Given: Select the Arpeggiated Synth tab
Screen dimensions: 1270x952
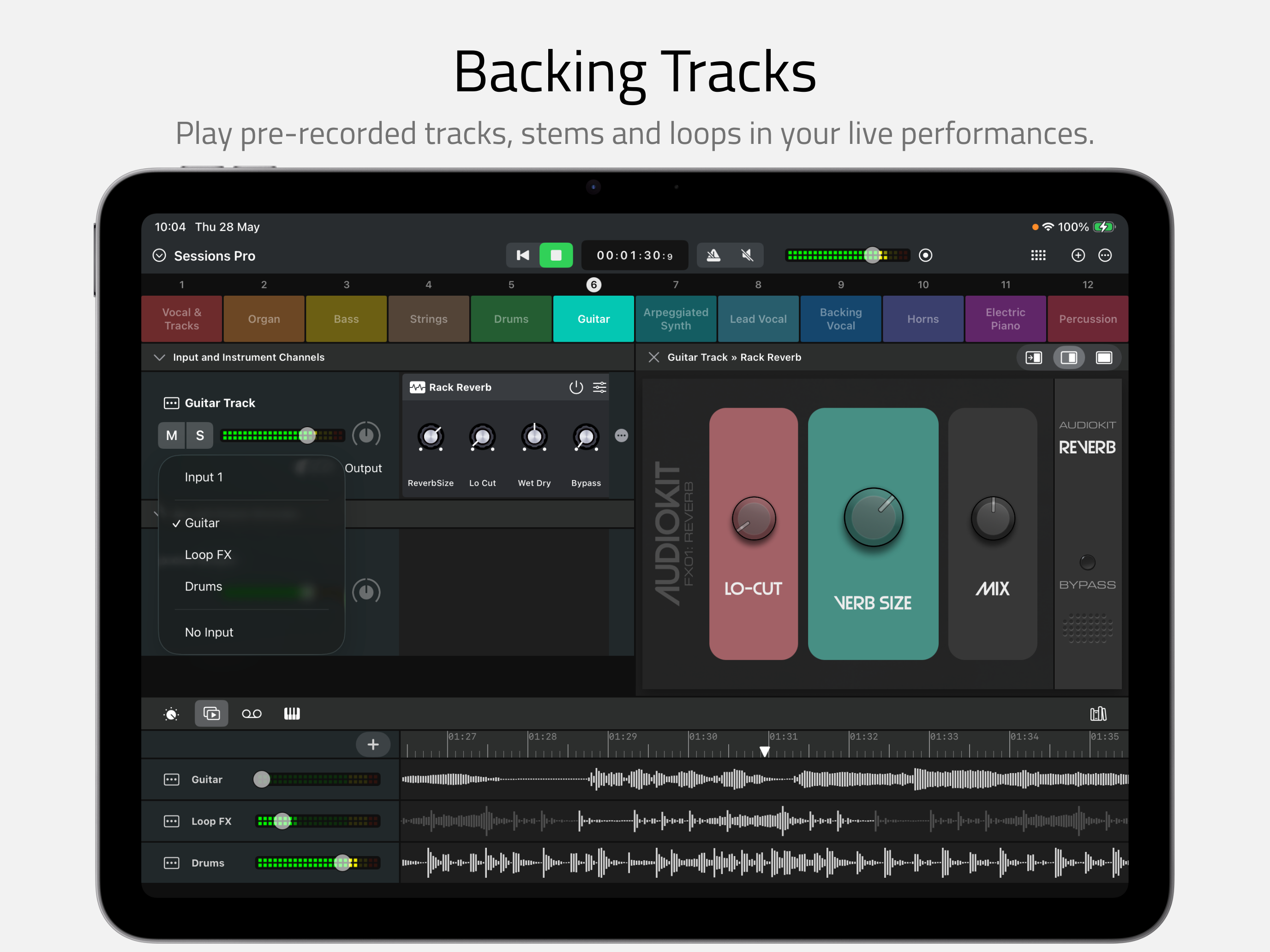Looking at the screenshot, I should pos(676,319).
